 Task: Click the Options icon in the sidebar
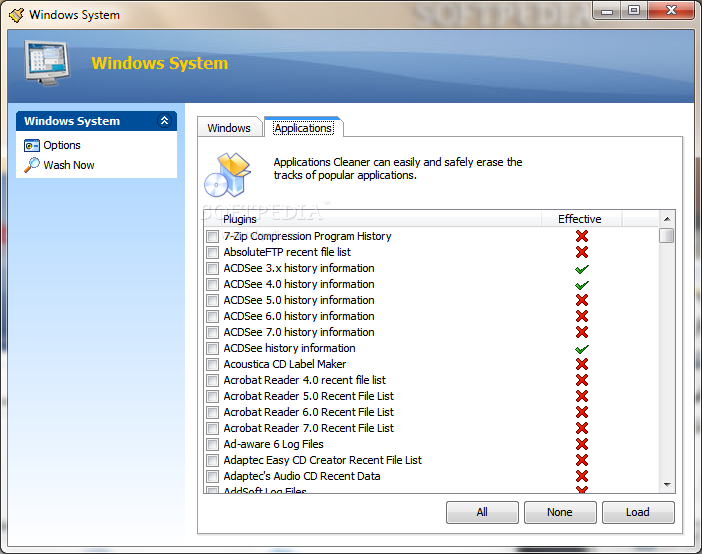point(31,146)
